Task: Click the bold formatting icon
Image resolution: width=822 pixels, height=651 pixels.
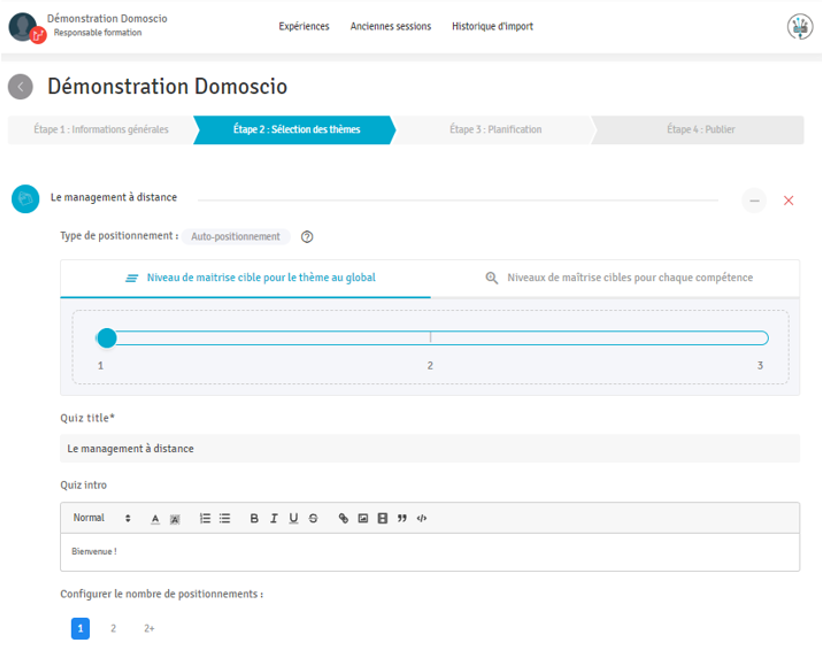Action: (254, 518)
